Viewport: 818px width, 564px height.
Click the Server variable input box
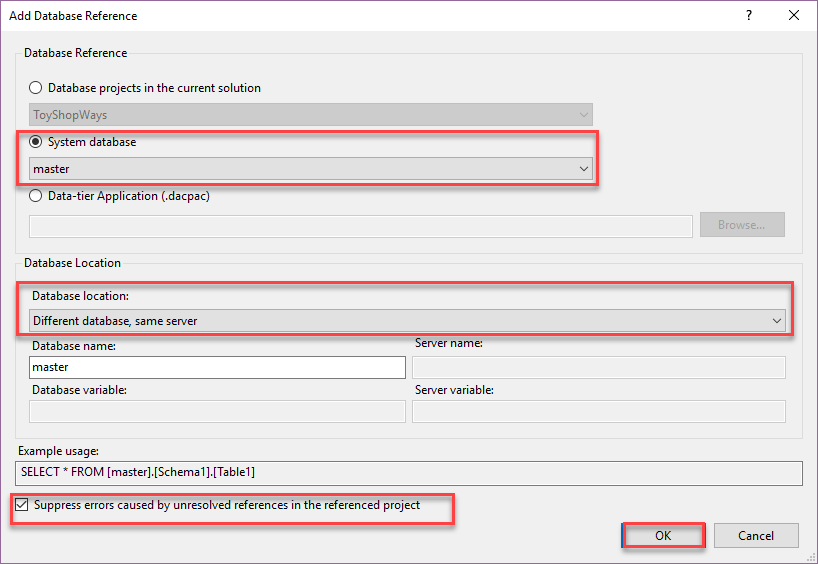(x=598, y=412)
